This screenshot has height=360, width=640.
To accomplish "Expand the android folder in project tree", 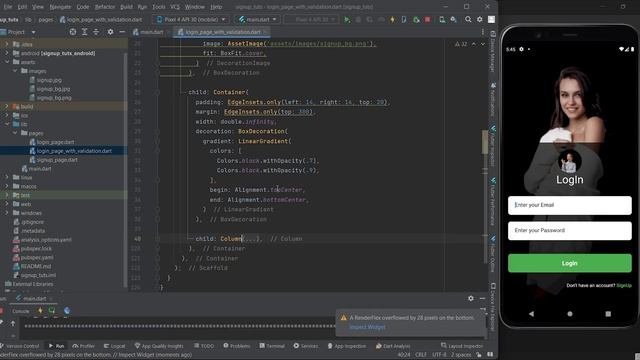I will [7, 53].
